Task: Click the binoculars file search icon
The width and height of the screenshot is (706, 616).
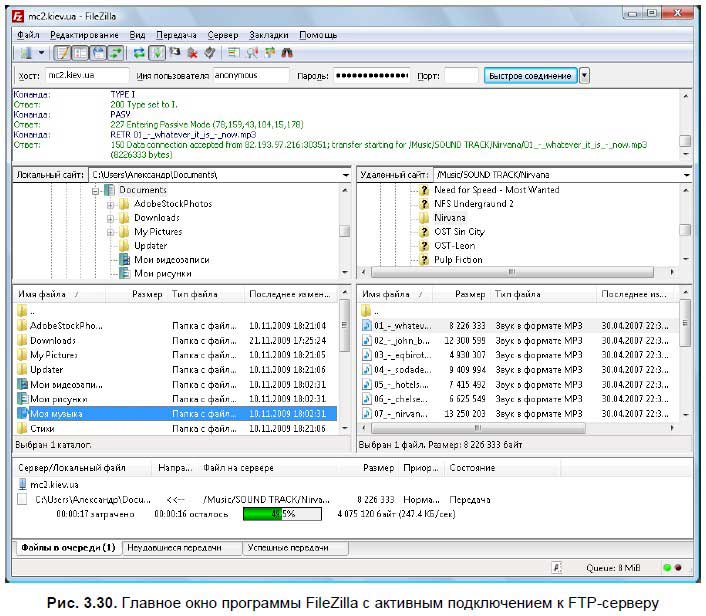Action: point(285,51)
